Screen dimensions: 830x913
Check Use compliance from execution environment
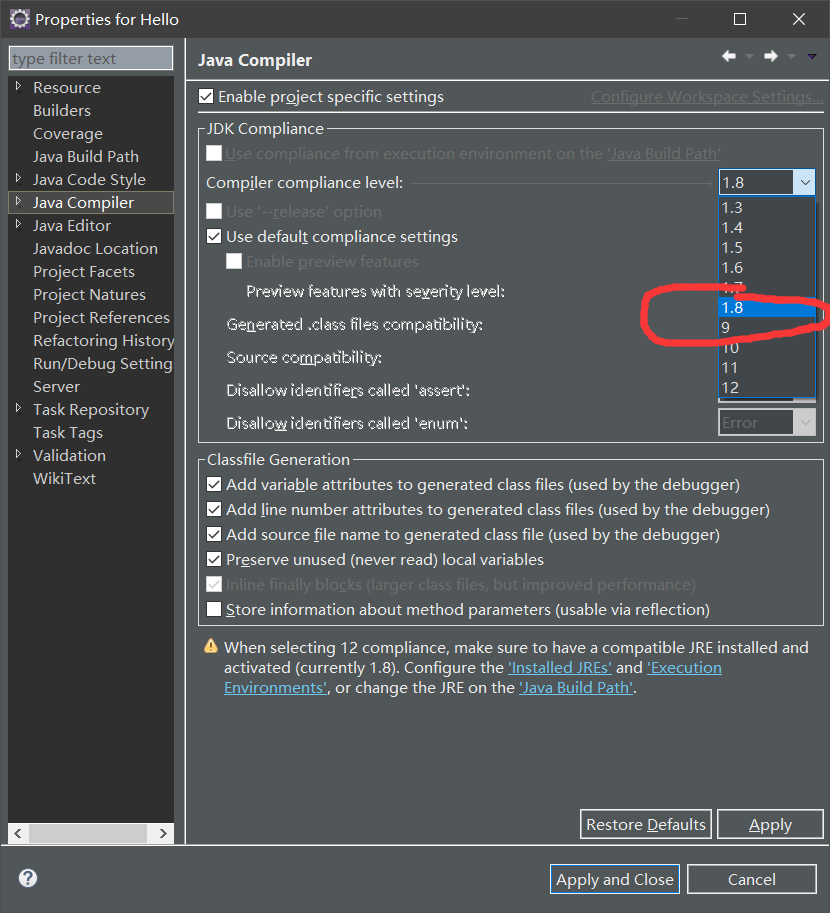(214, 153)
